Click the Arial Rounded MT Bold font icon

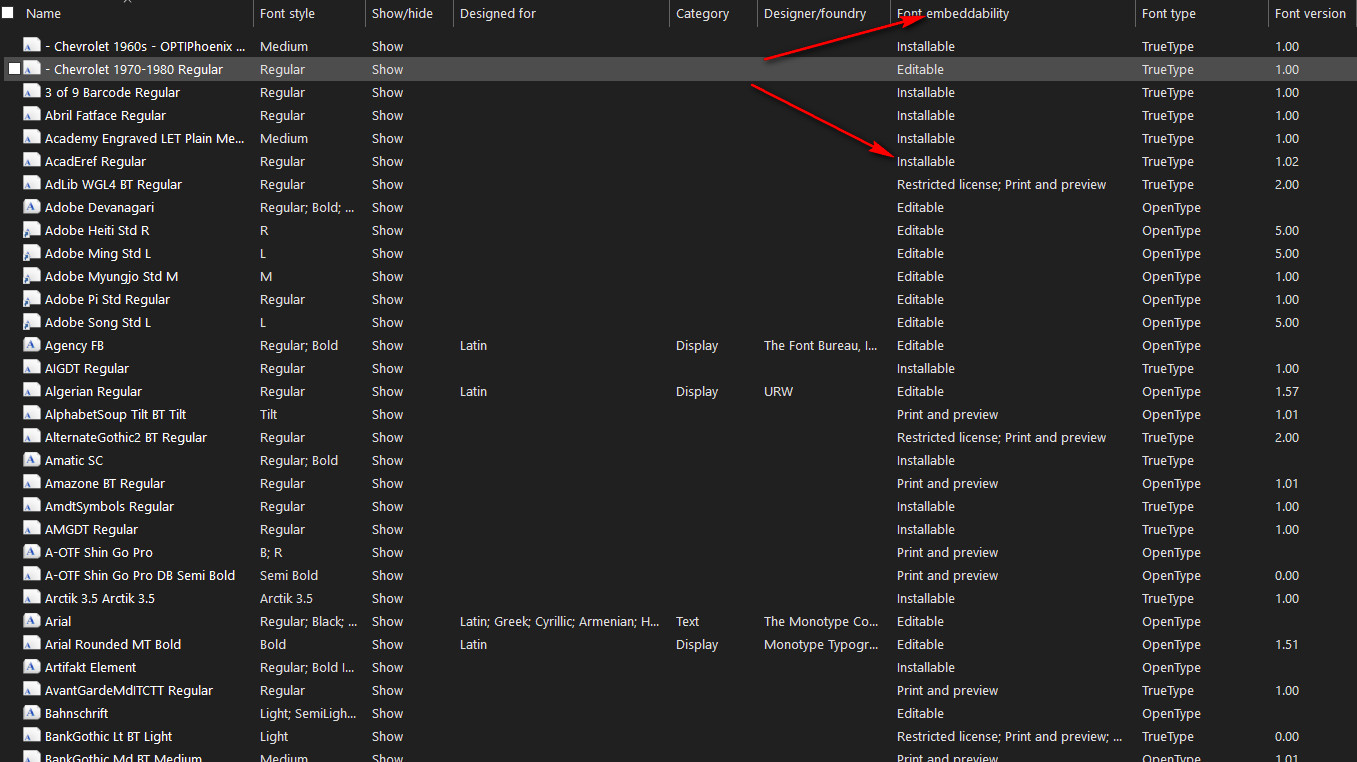[32, 644]
